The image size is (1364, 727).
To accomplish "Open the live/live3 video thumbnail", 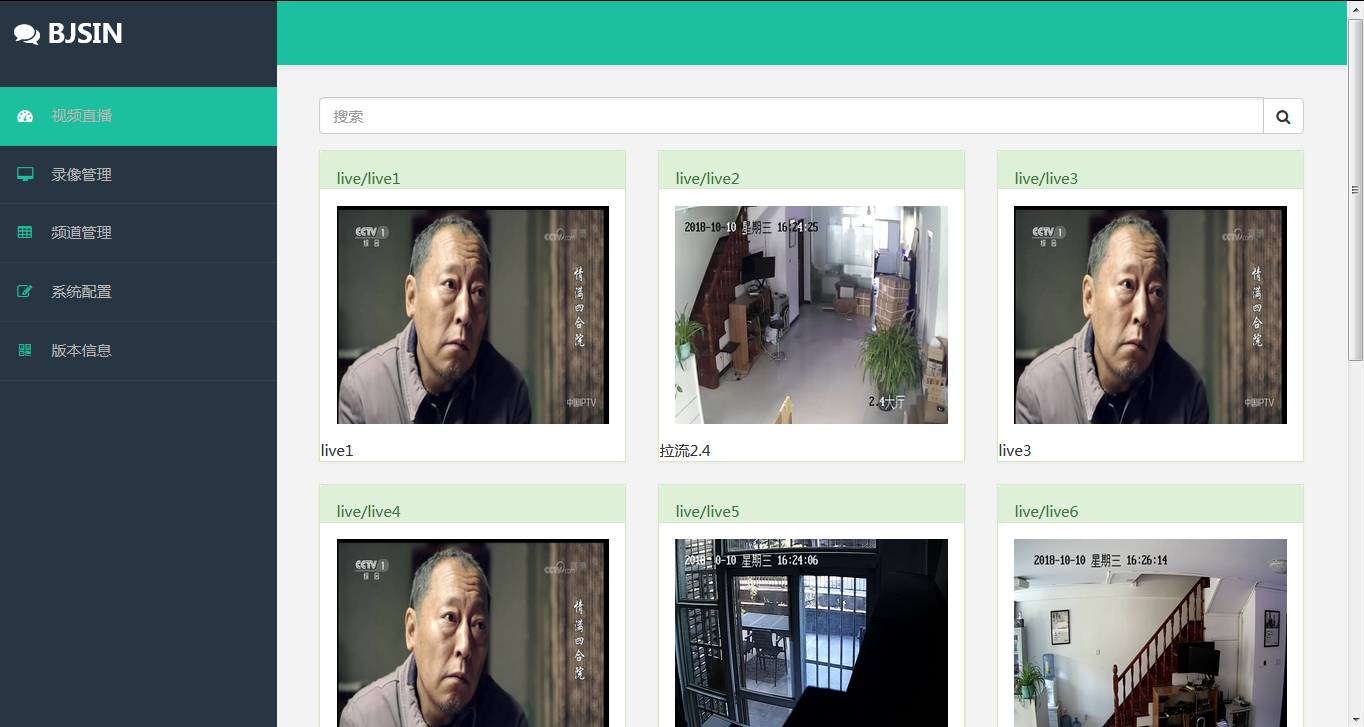I will 1150,315.
